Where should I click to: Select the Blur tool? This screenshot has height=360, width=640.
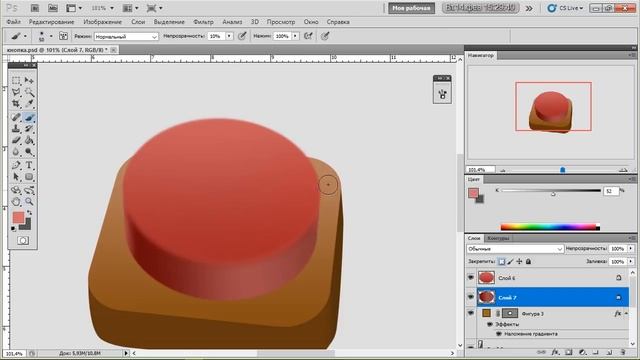(x=16, y=152)
